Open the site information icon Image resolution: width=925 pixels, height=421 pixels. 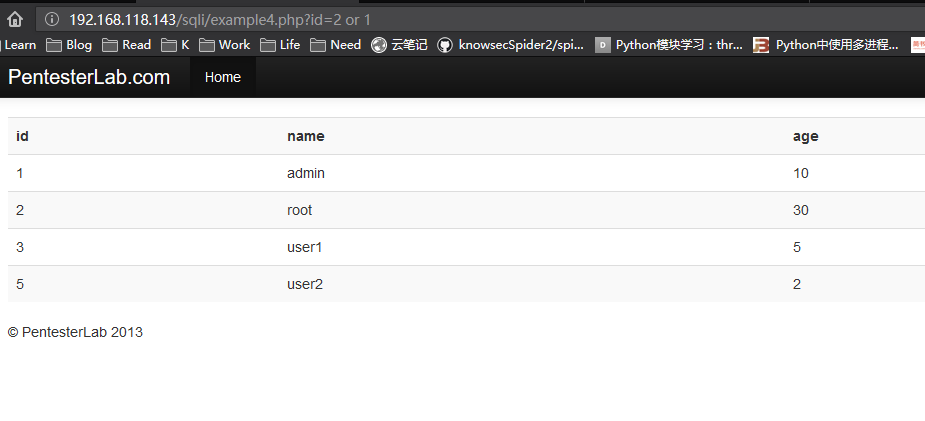[x=52, y=19]
